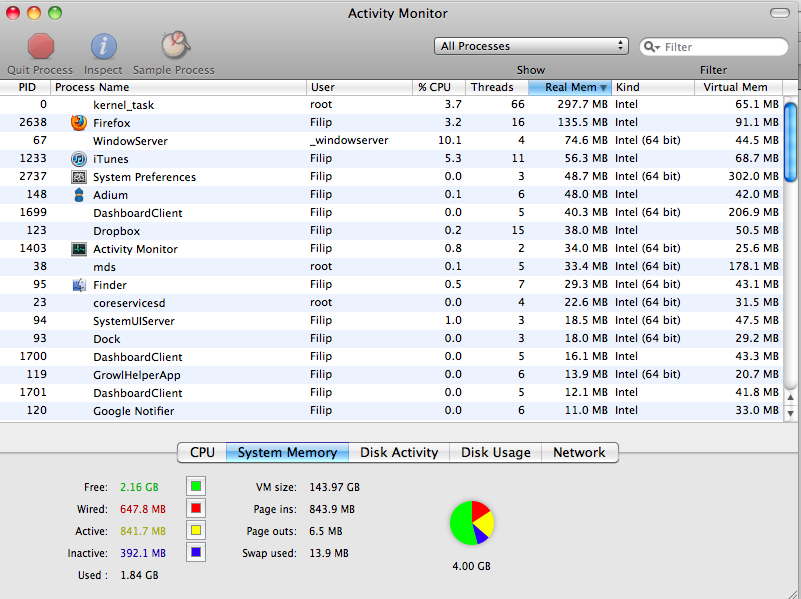Sort by the PID column header
The width and height of the screenshot is (801, 599).
[27, 87]
